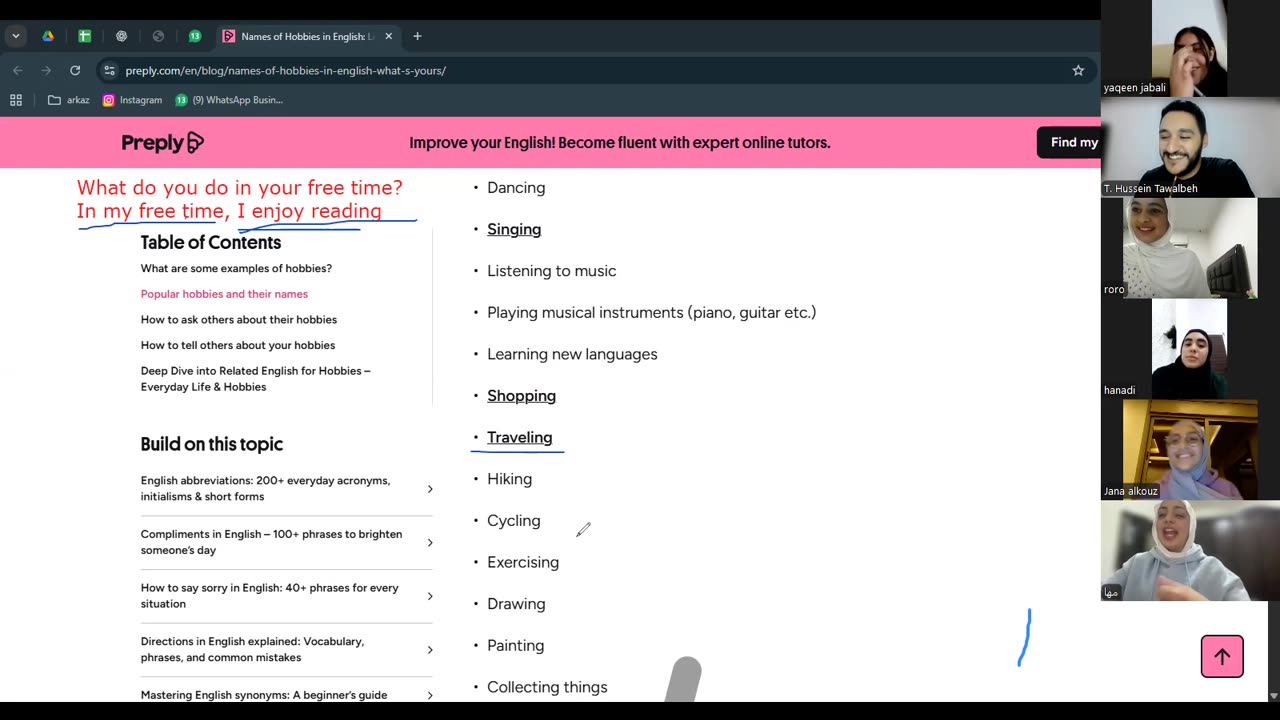Open the apps grid in bookmarks bar

(16, 100)
